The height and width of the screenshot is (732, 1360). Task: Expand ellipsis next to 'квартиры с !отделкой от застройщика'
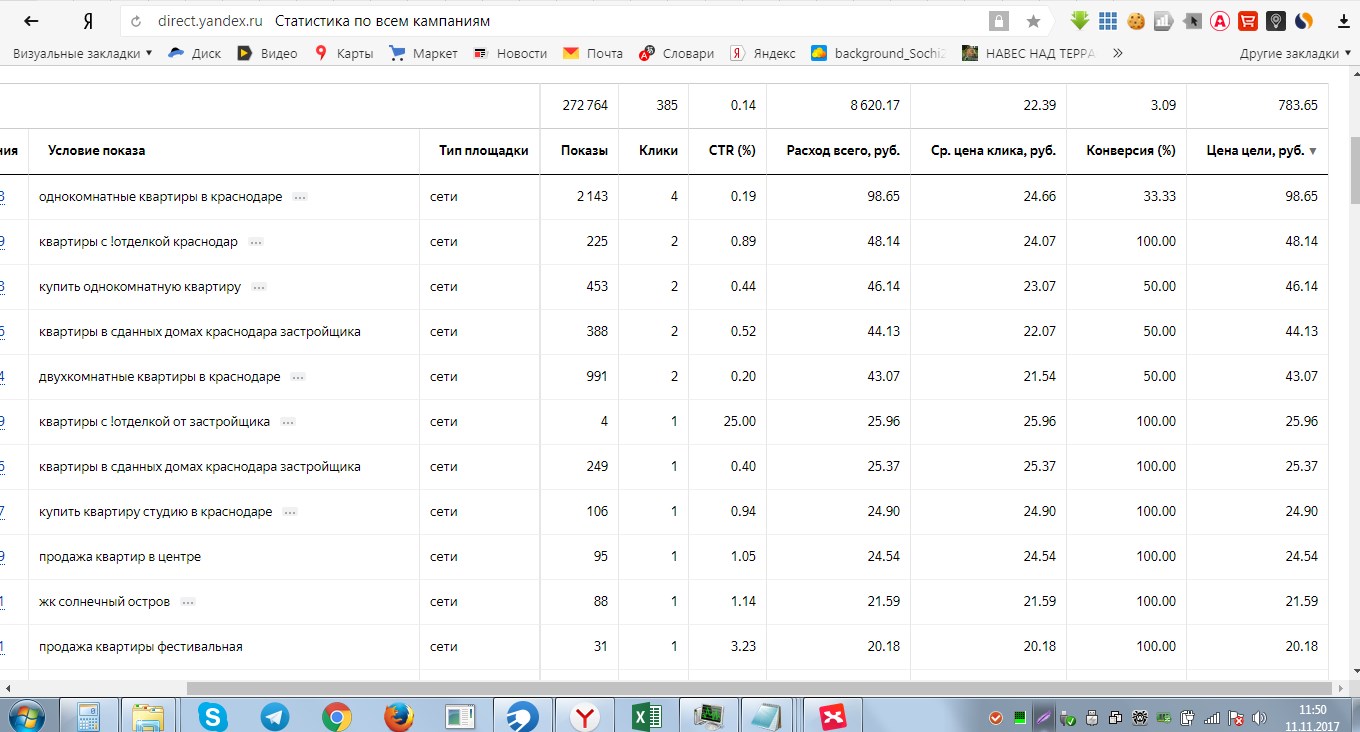(288, 422)
